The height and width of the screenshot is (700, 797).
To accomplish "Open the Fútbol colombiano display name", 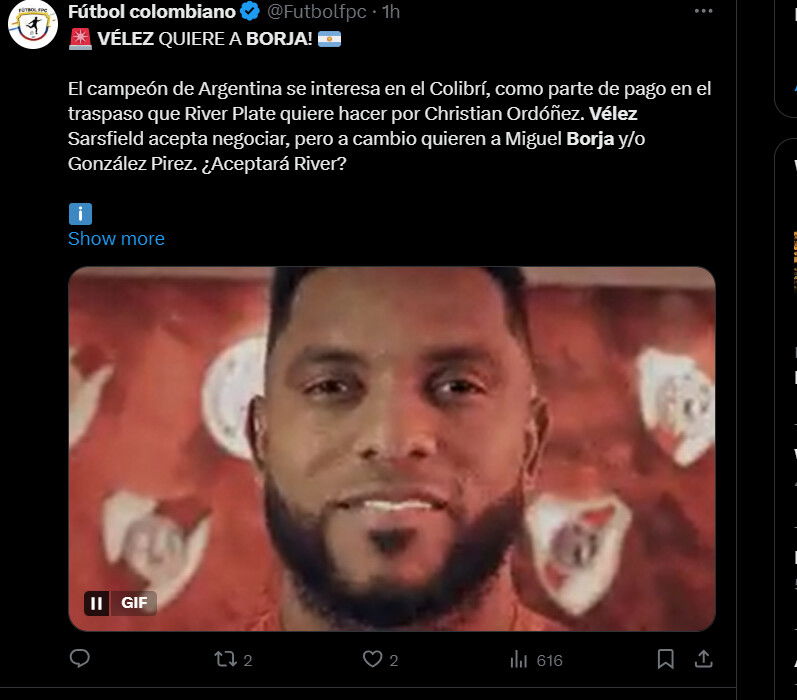I will [x=152, y=11].
